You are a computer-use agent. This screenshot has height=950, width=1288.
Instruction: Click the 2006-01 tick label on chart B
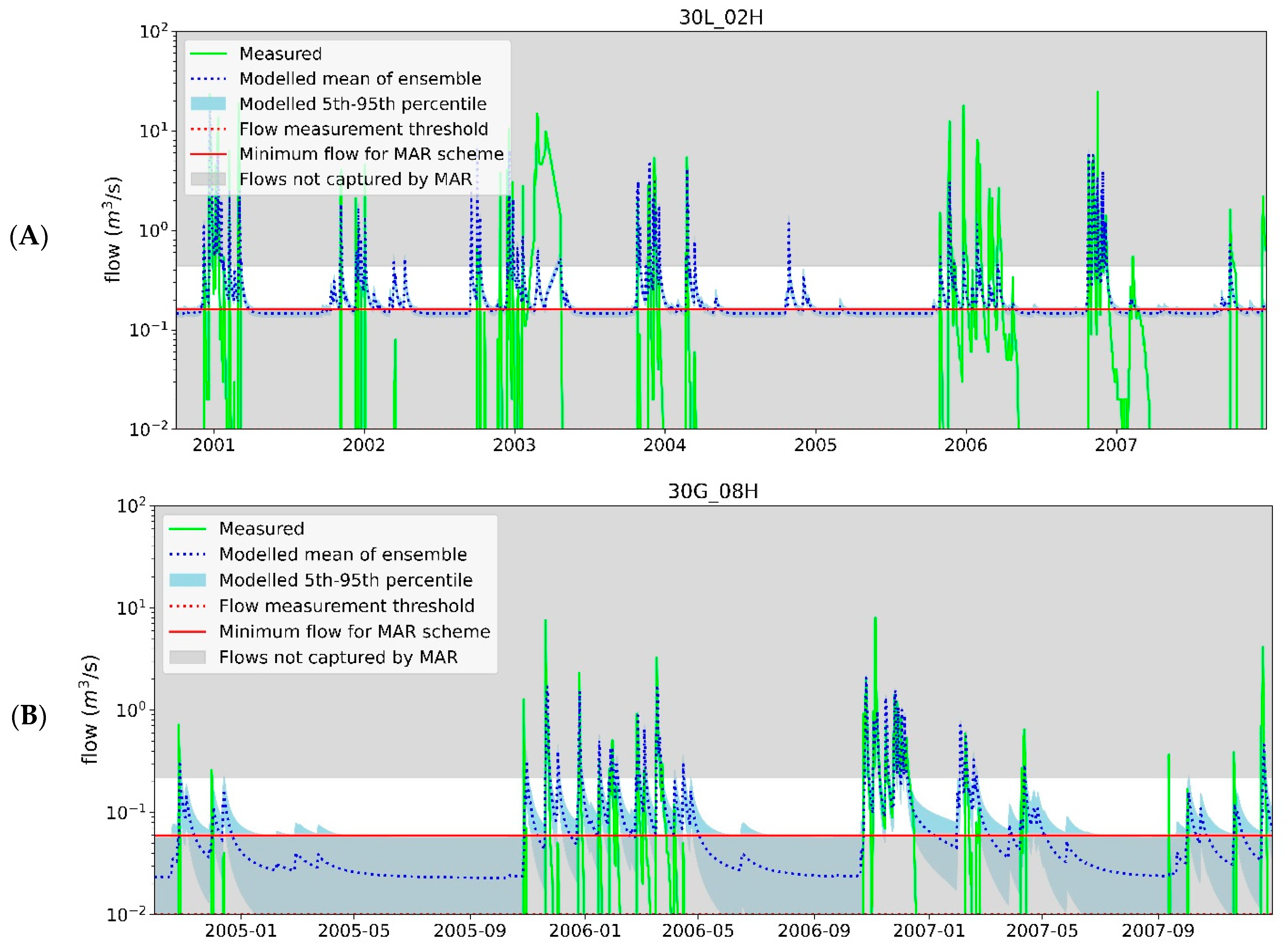(585, 931)
